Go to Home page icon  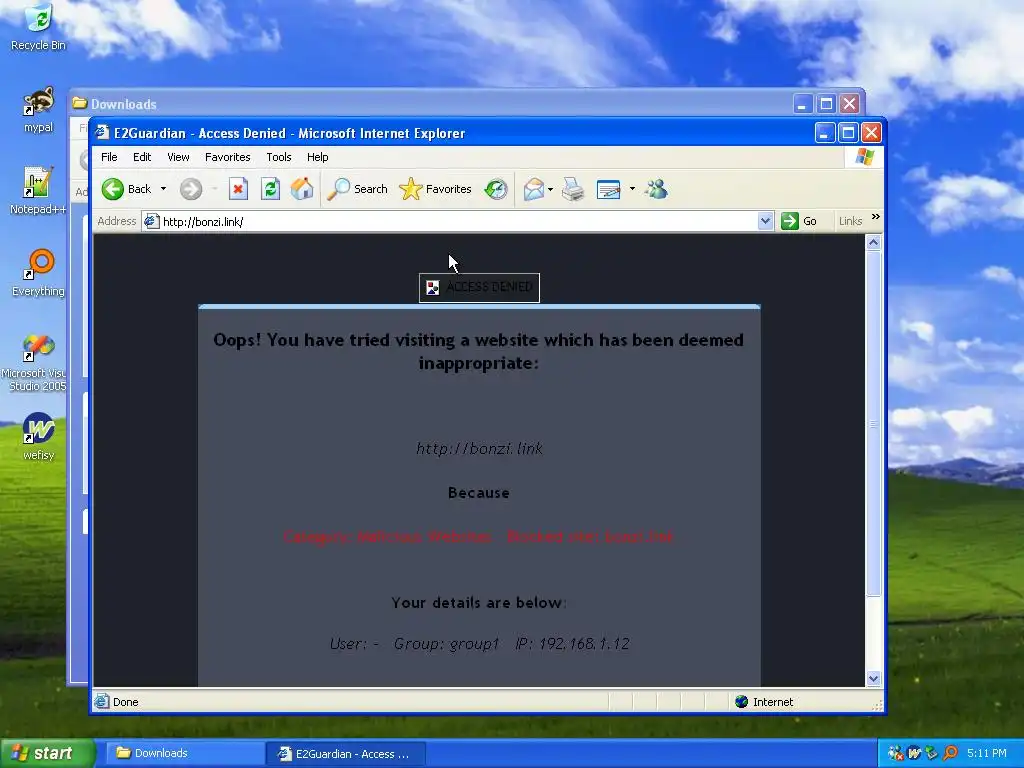click(302, 189)
